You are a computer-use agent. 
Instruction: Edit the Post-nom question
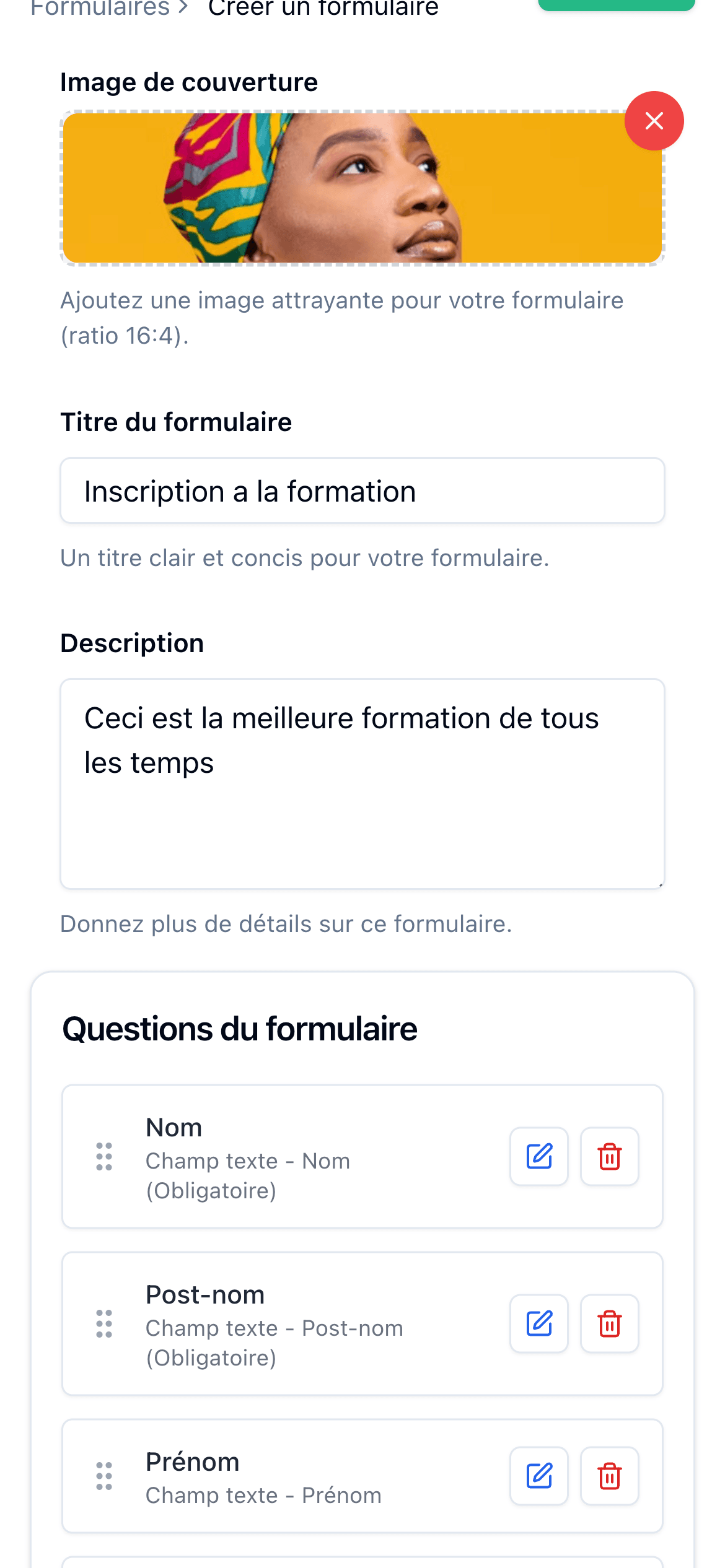[x=538, y=1323]
